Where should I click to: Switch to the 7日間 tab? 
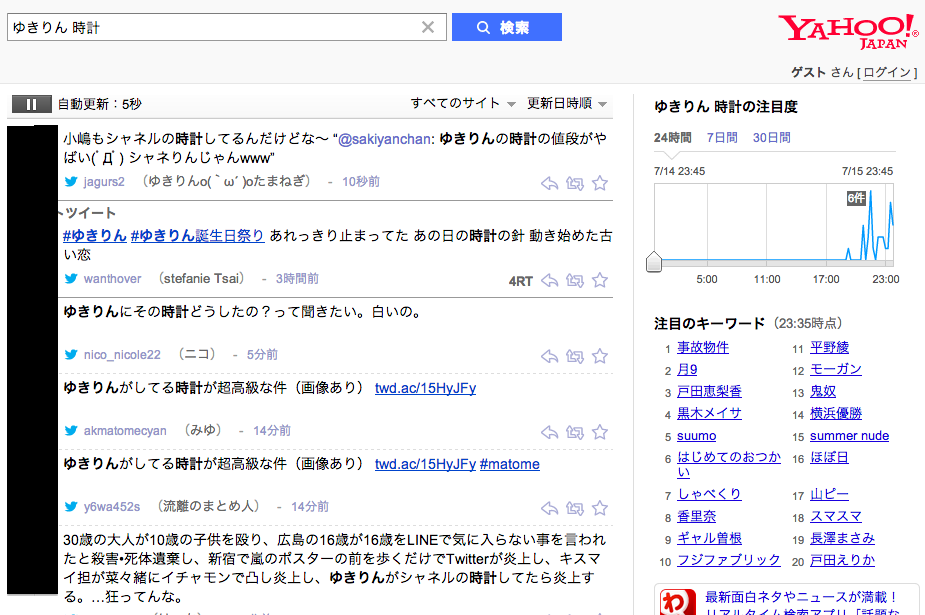[x=721, y=138]
